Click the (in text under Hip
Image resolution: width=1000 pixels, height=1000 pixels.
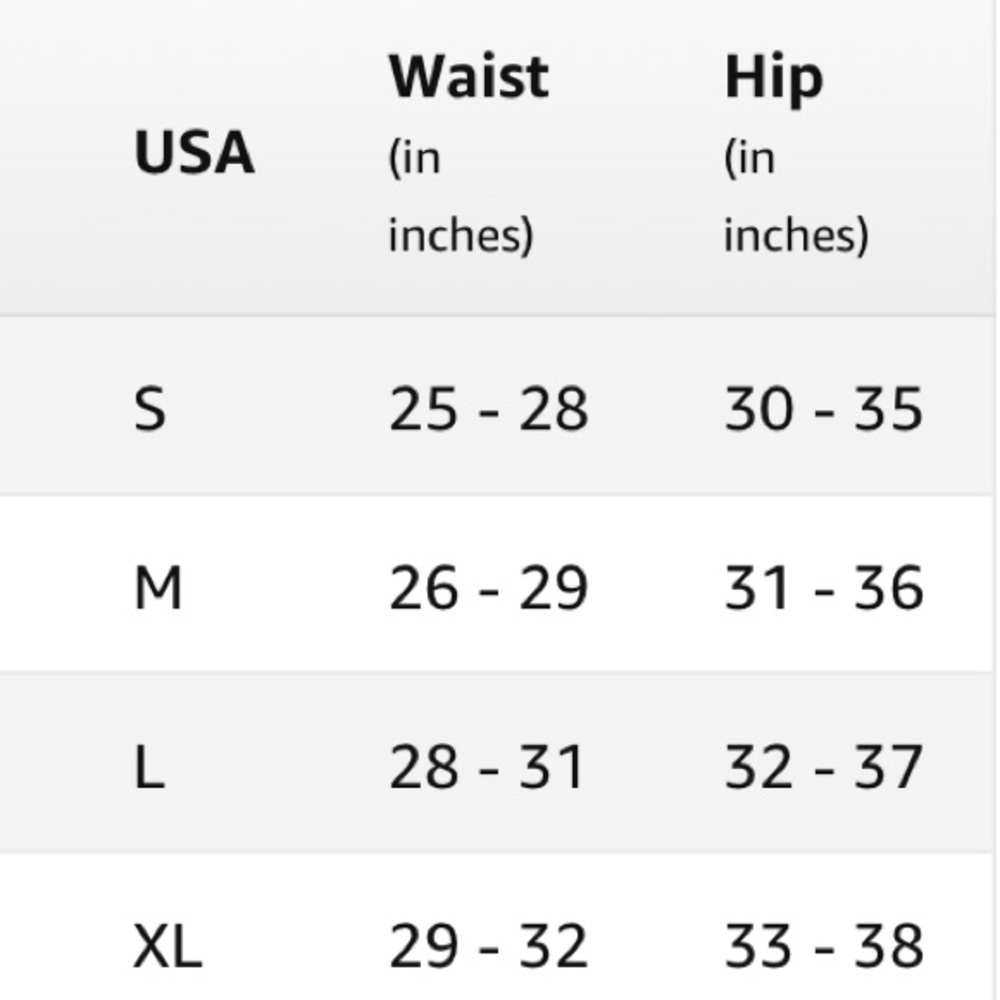[x=749, y=158]
